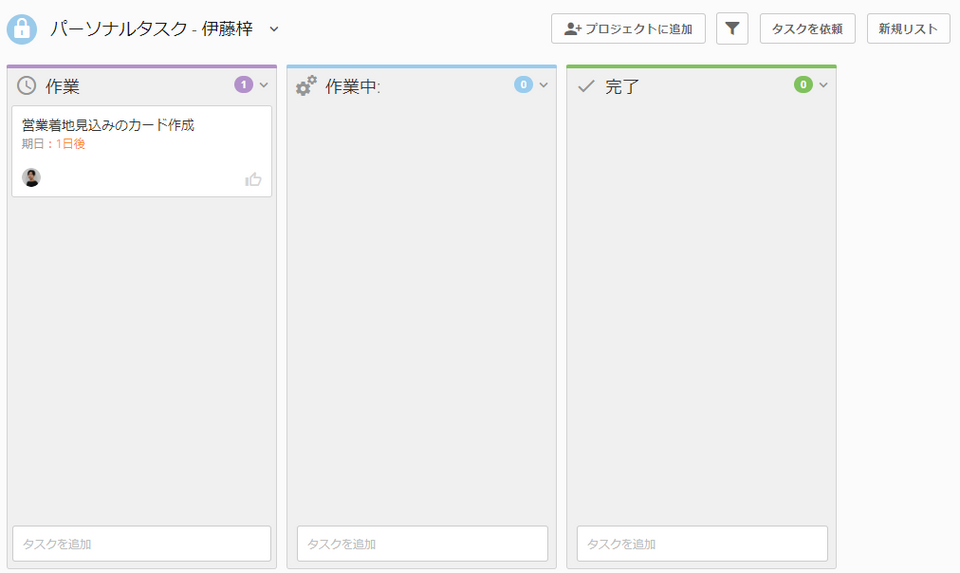960x573 pixels.
Task: Open the 作業 list menu chevron
Action: point(264,85)
